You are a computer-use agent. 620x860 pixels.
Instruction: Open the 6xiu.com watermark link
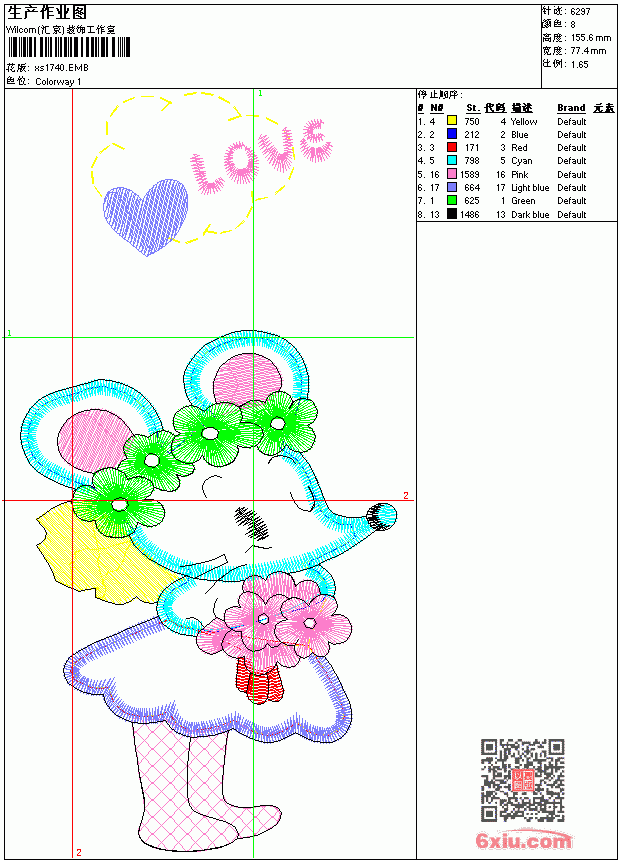[523, 840]
